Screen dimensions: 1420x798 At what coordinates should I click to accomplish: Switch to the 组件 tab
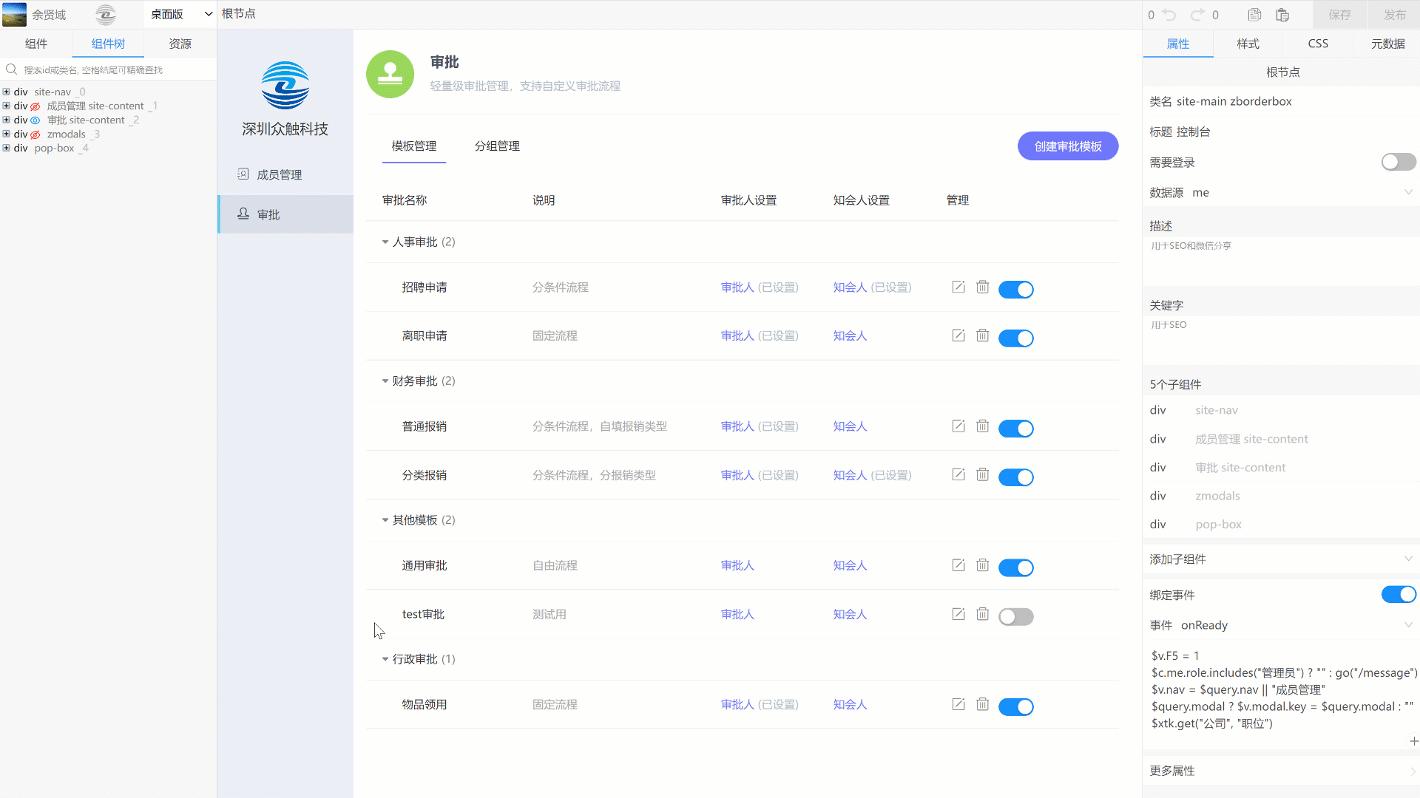(x=36, y=44)
